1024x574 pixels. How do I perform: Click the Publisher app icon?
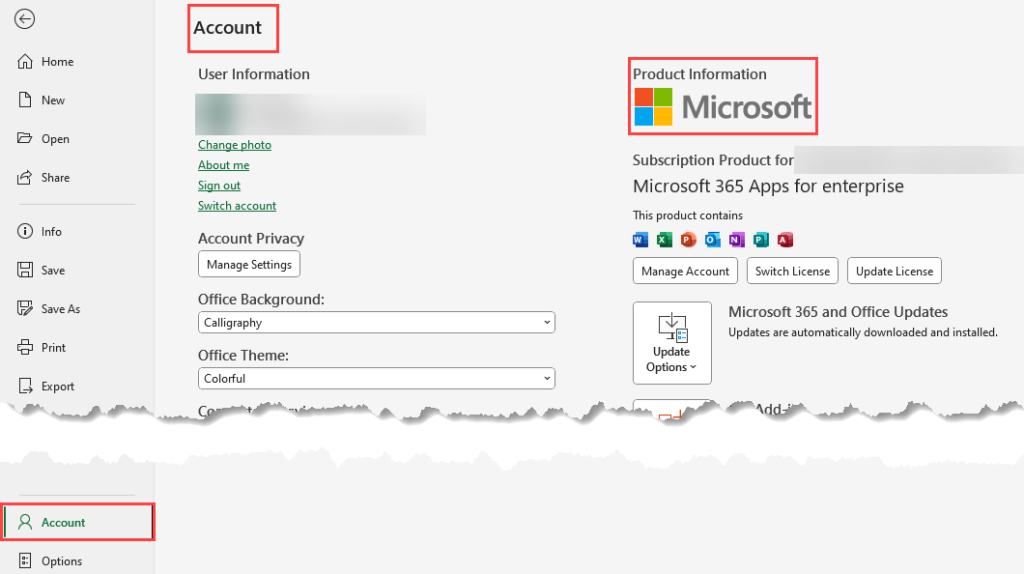tap(761, 240)
